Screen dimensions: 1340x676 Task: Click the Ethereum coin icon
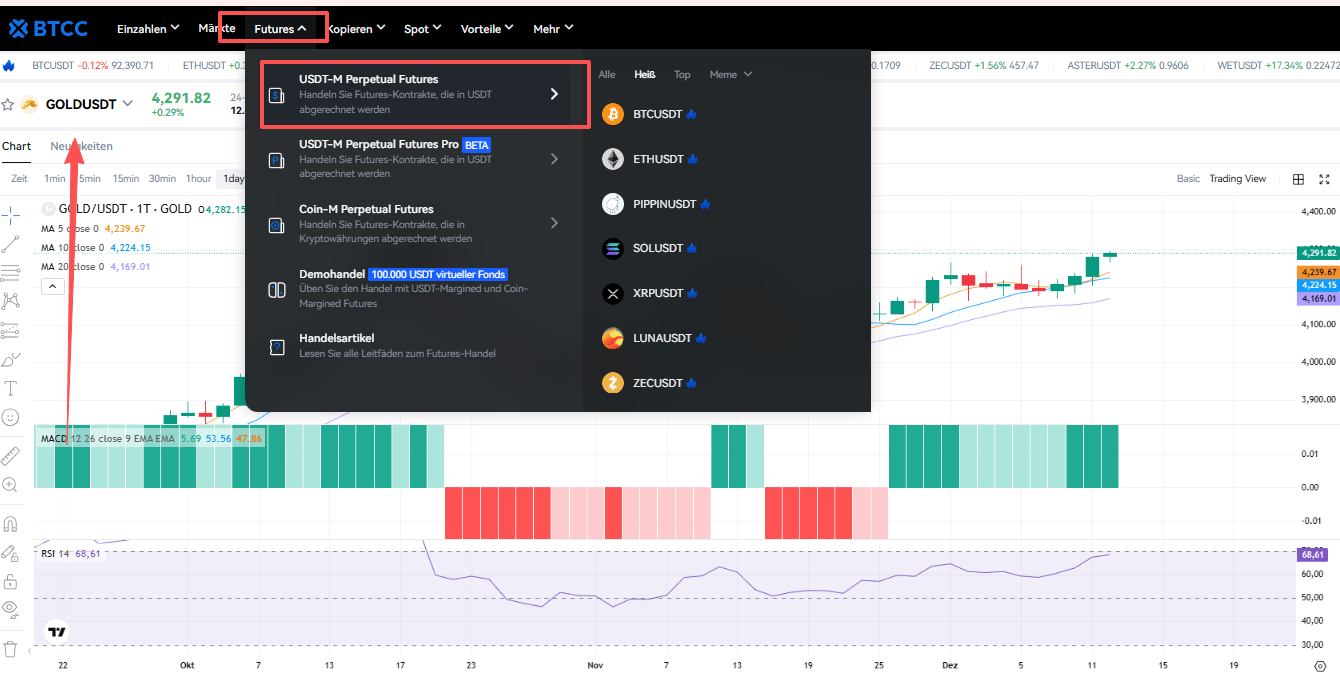(x=613, y=159)
